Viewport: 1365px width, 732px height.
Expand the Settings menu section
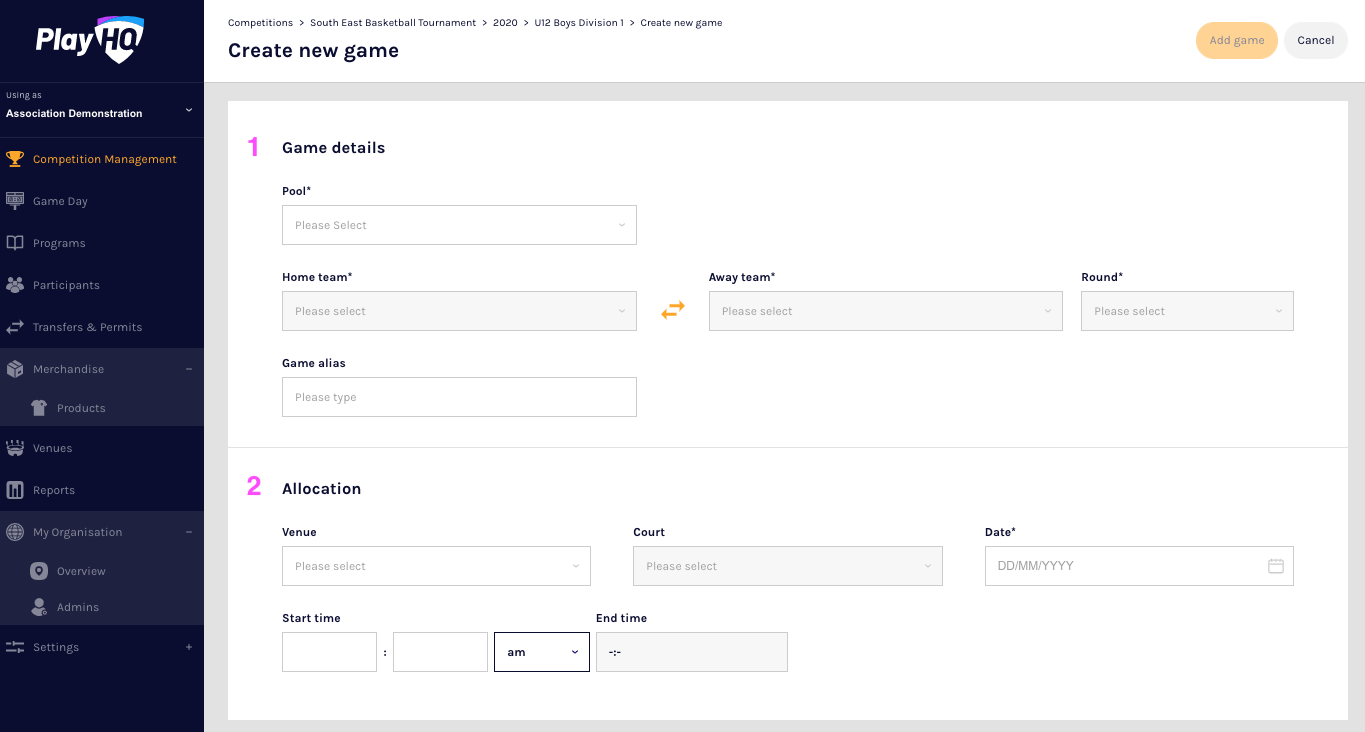188,647
